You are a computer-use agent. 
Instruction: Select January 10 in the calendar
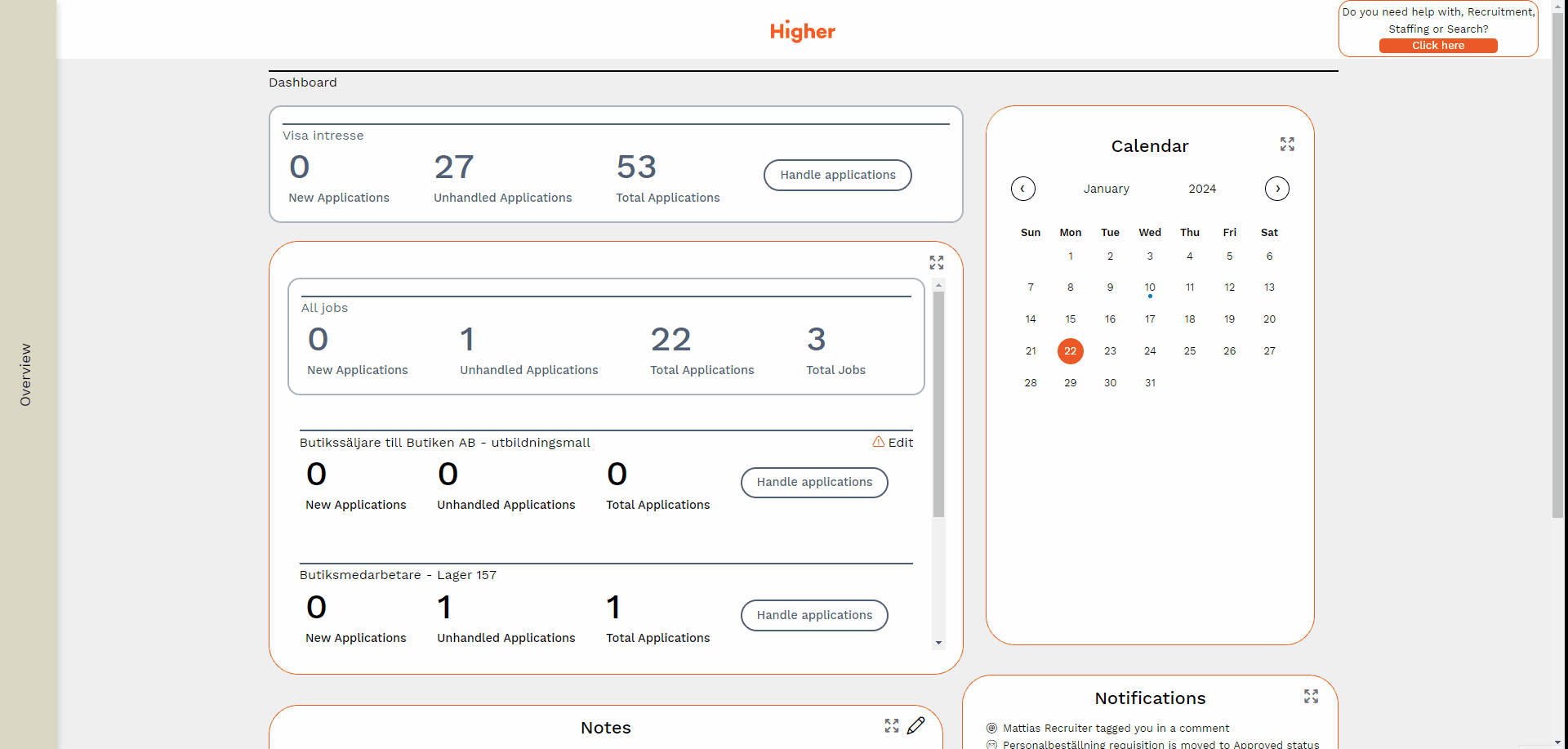coord(1149,288)
